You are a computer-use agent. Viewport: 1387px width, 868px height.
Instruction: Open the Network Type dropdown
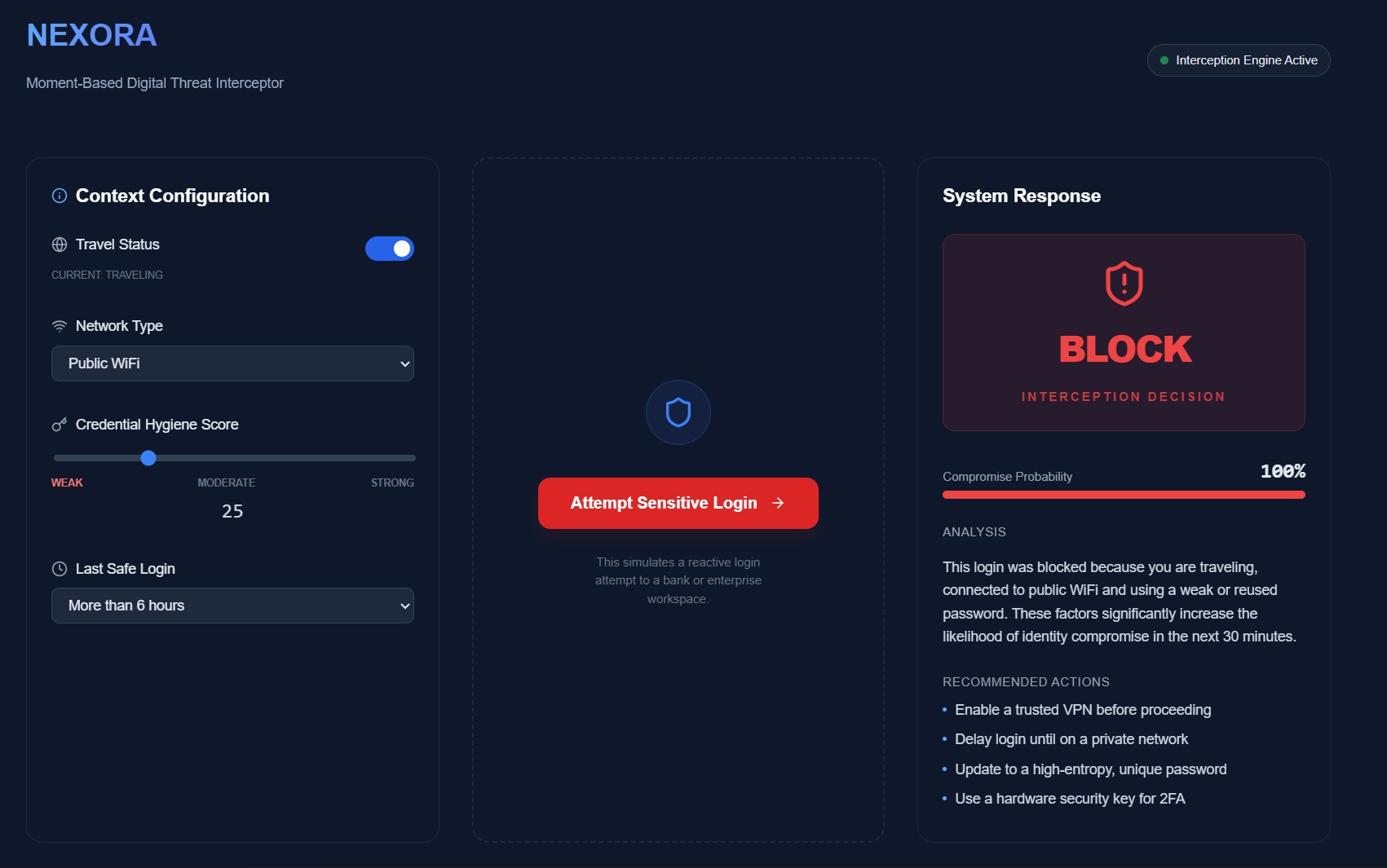tap(232, 364)
